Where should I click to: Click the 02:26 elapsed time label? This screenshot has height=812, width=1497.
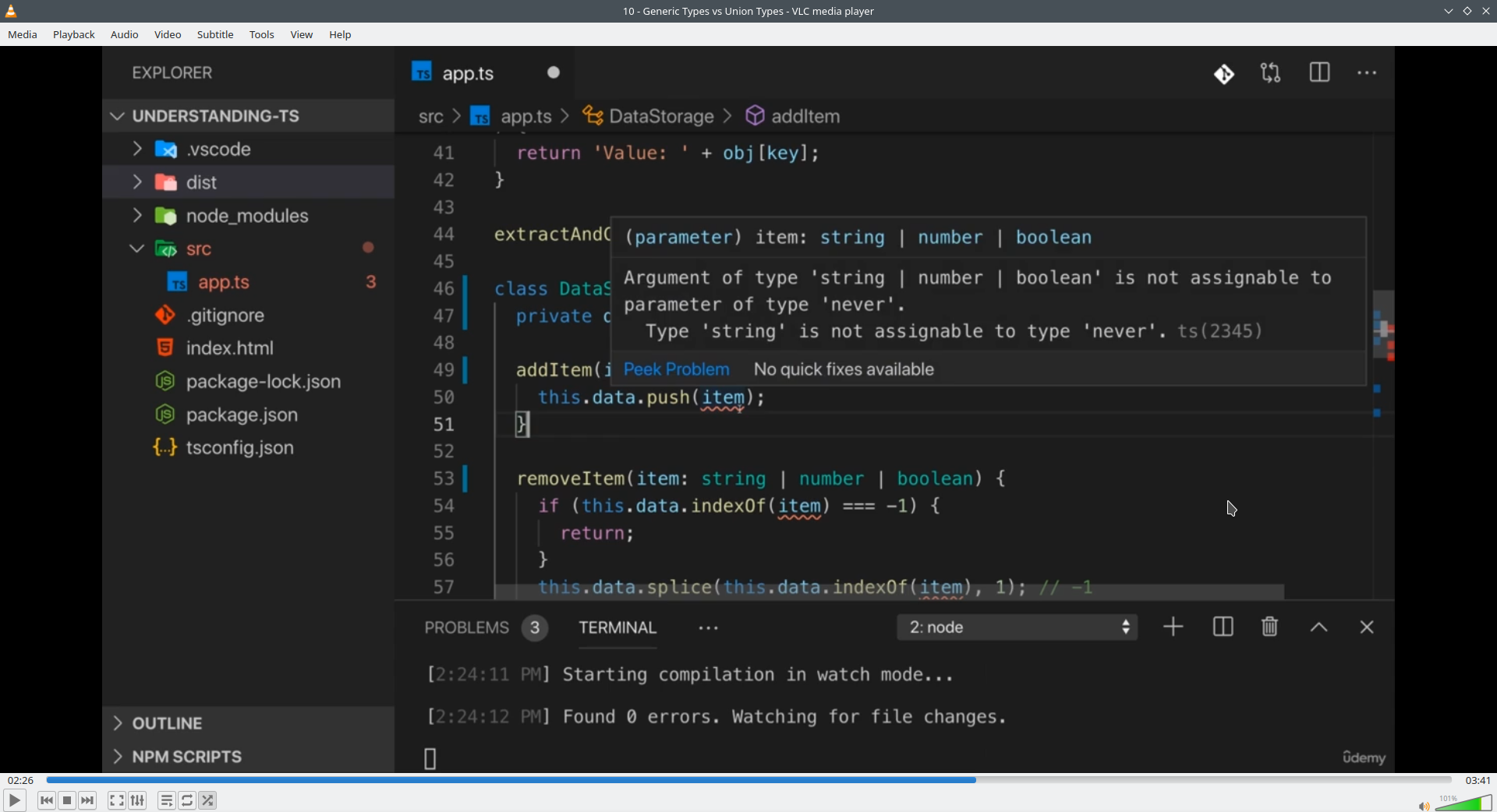click(x=21, y=780)
